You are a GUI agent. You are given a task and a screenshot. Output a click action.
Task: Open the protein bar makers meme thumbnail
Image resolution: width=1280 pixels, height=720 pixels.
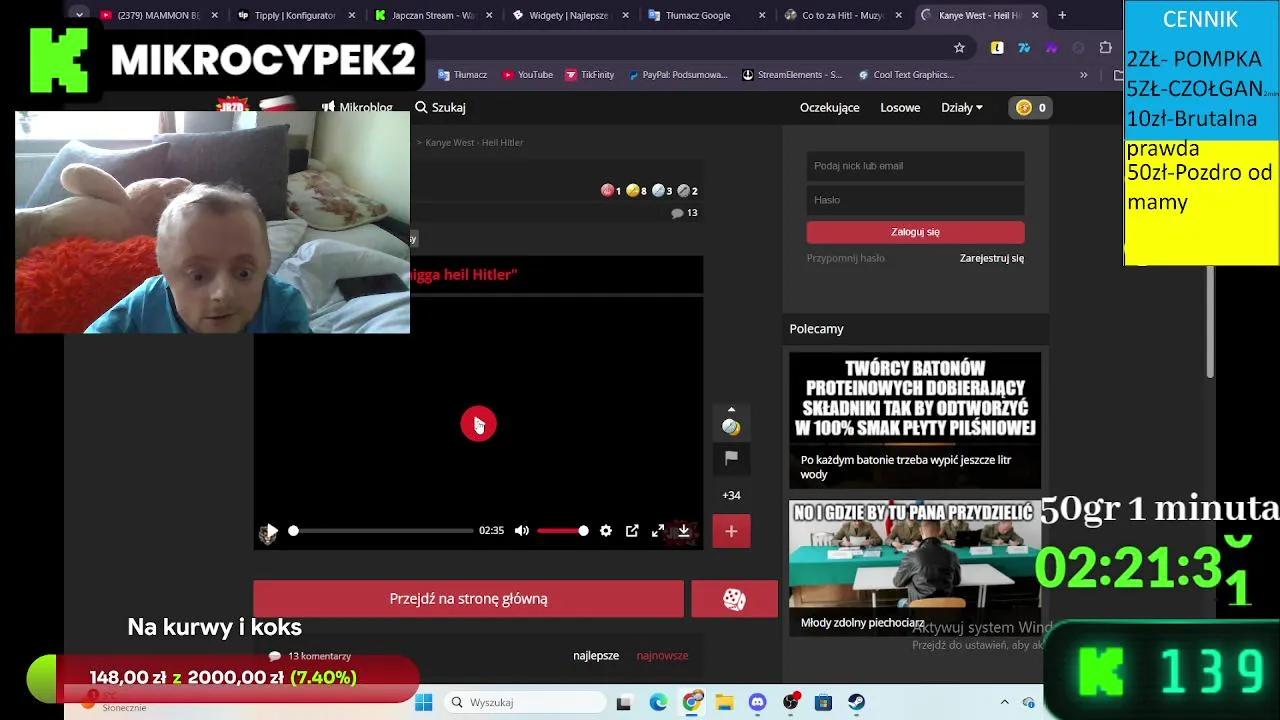(x=915, y=418)
